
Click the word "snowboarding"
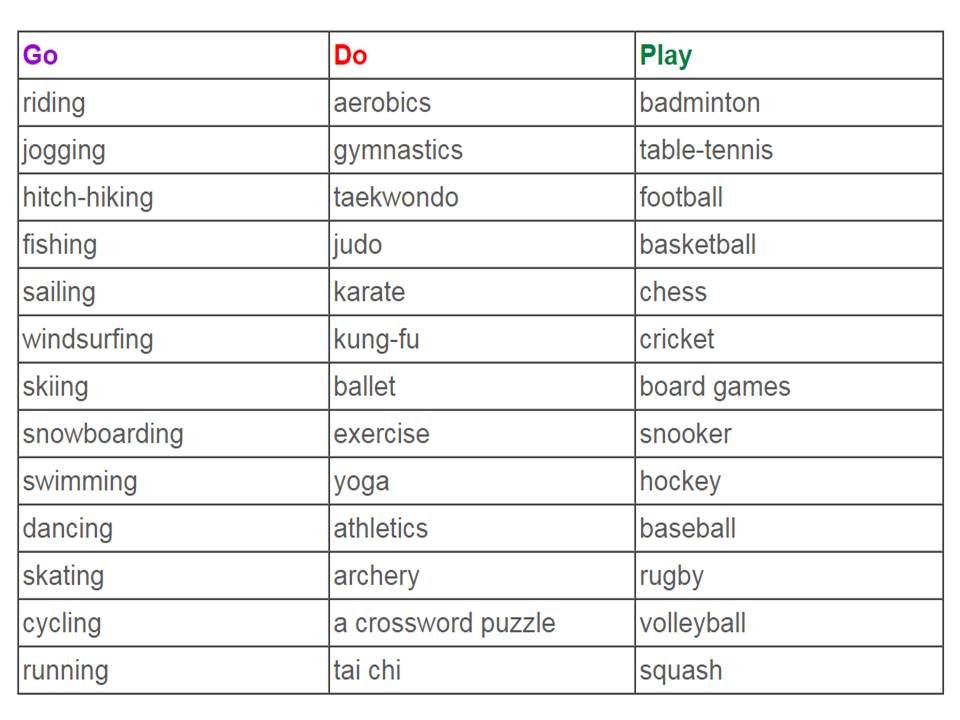pos(103,434)
